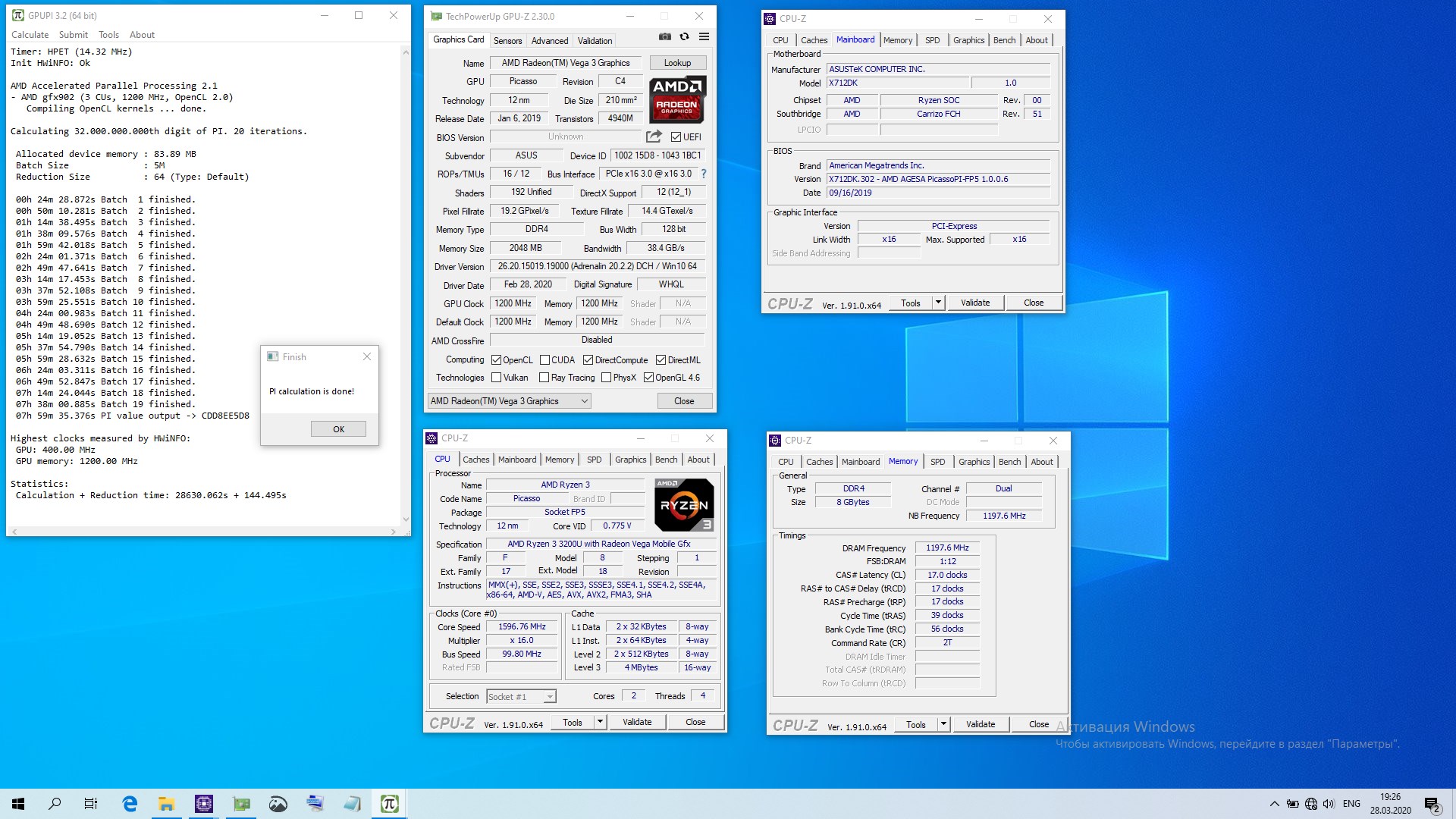This screenshot has height=819, width=1456.
Task: Click the taskbar computer monitor app icon
Action: pos(315,804)
